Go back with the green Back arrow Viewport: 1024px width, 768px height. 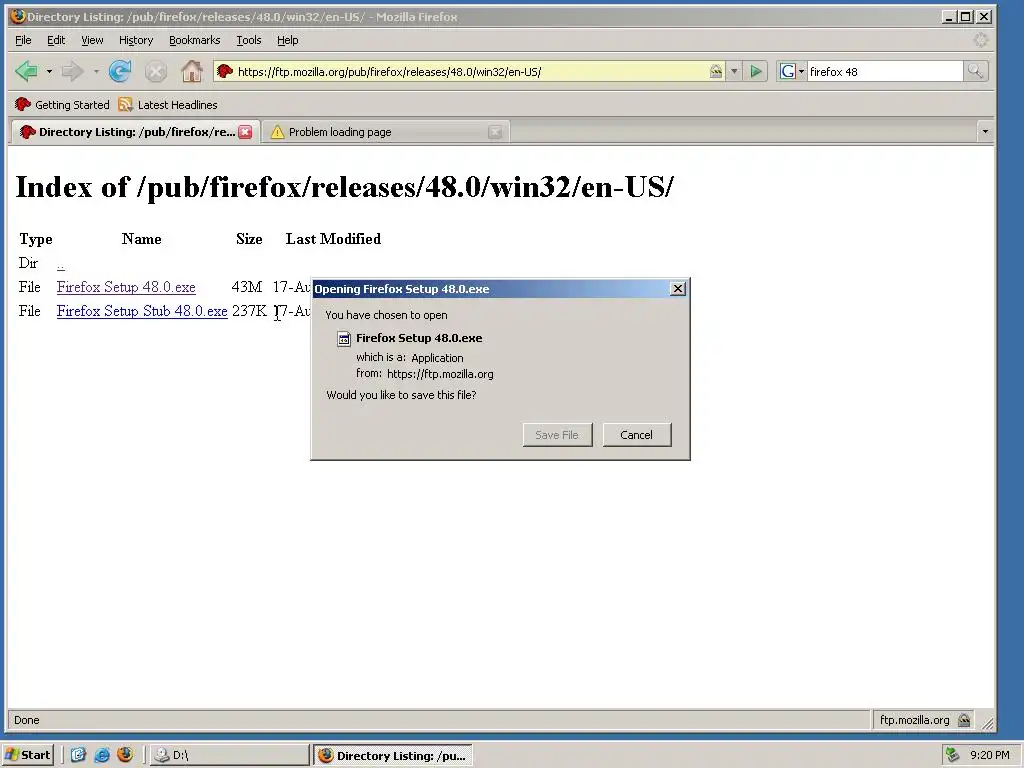[26, 71]
